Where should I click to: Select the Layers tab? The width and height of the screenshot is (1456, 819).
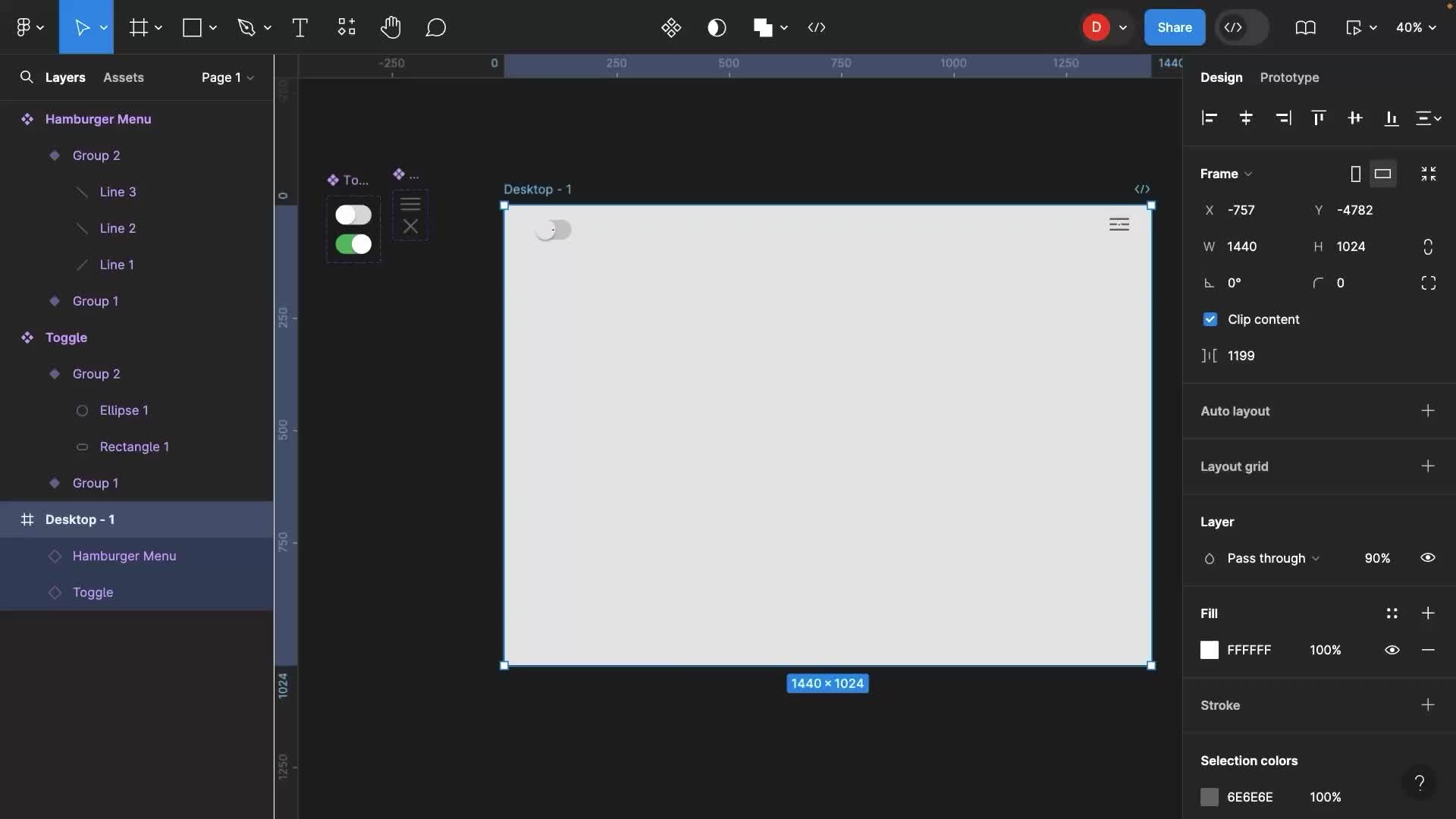(65, 77)
